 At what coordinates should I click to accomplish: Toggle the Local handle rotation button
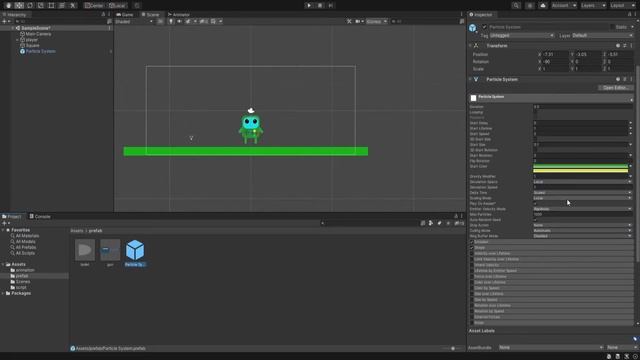click(x=117, y=5)
